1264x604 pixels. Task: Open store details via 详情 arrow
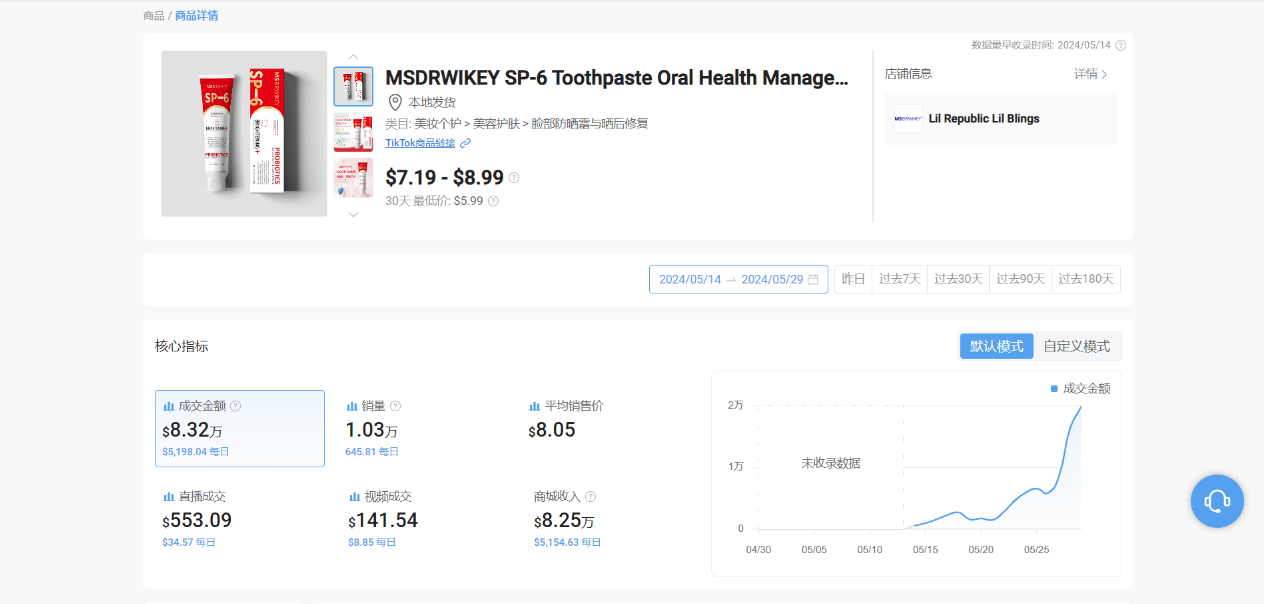pos(1091,74)
